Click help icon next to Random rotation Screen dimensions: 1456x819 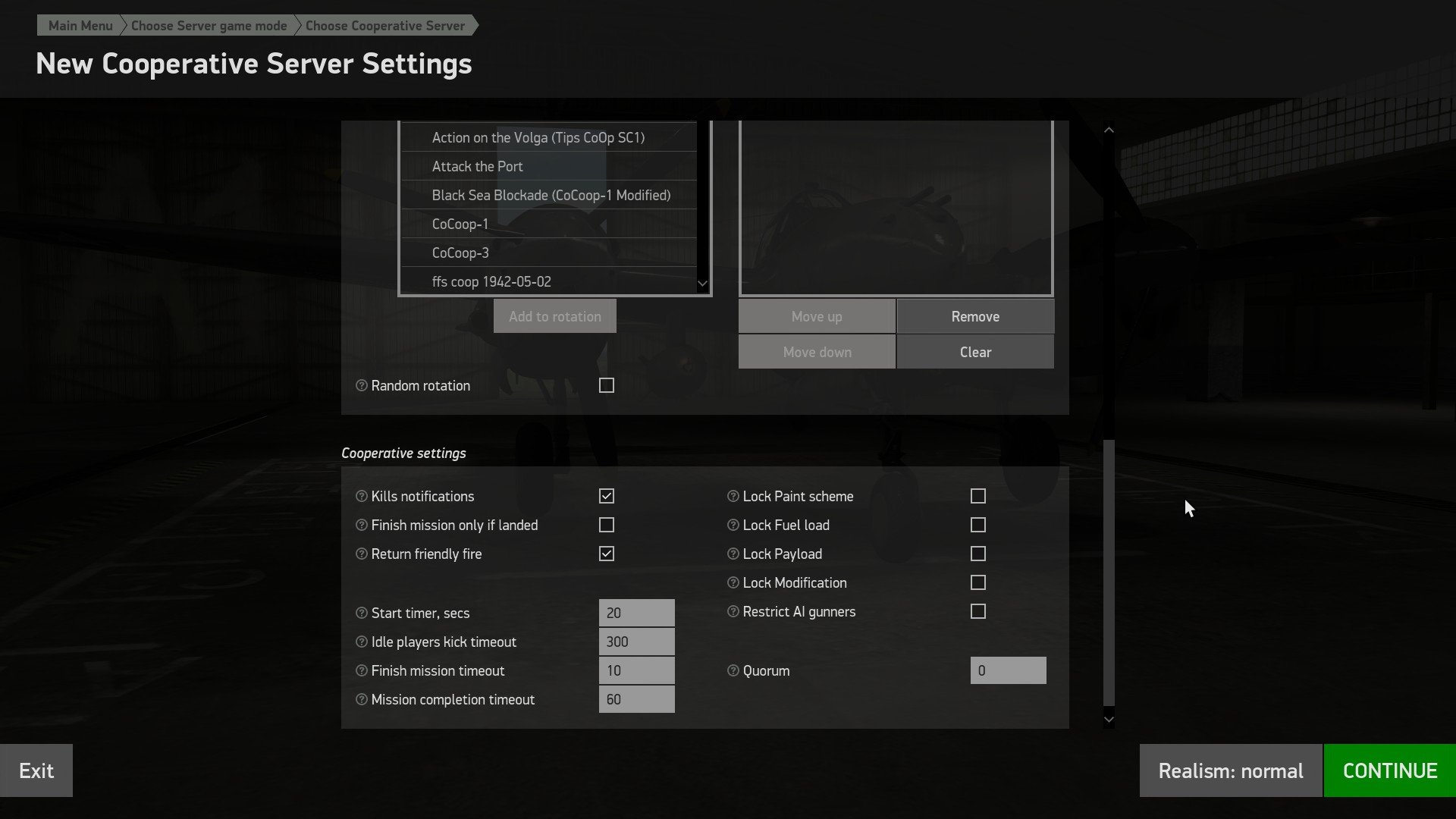click(361, 385)
